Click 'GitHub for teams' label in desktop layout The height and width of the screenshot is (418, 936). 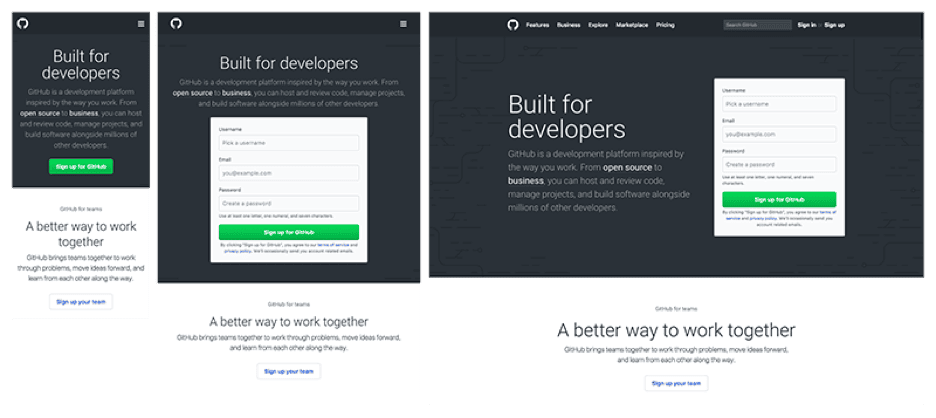click(676, 309)
